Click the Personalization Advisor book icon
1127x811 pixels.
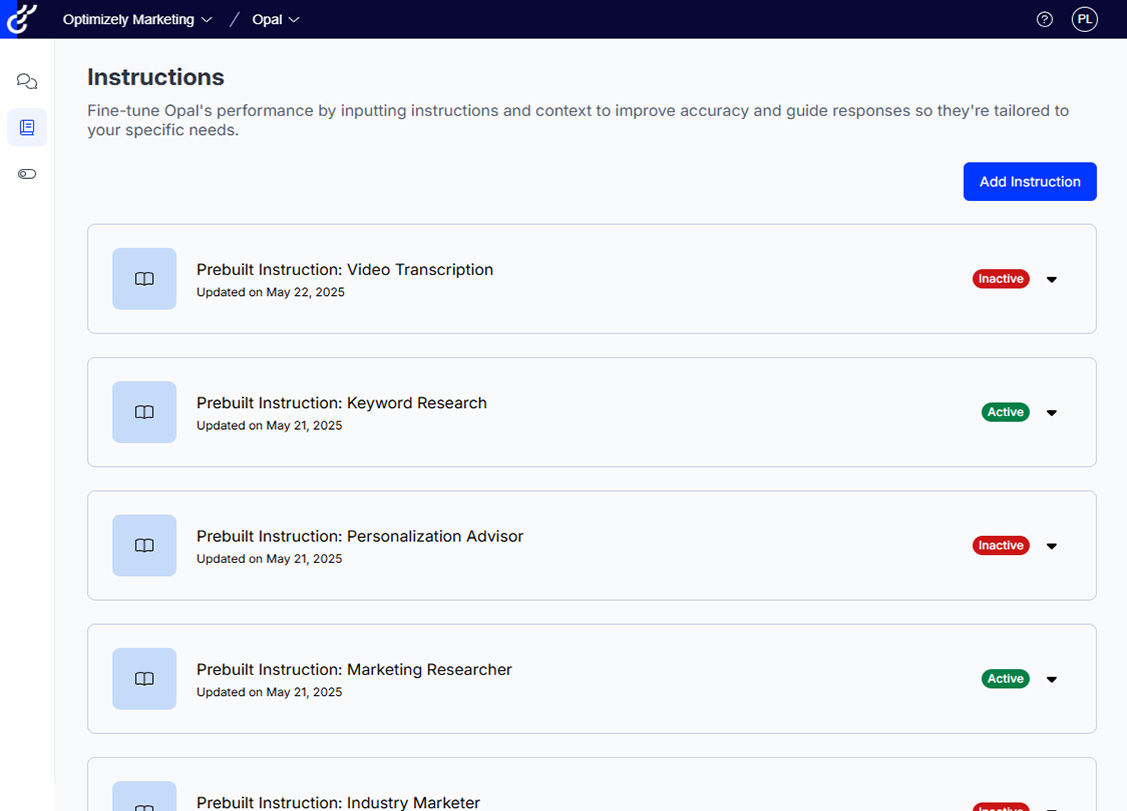[x=144, y=545]
